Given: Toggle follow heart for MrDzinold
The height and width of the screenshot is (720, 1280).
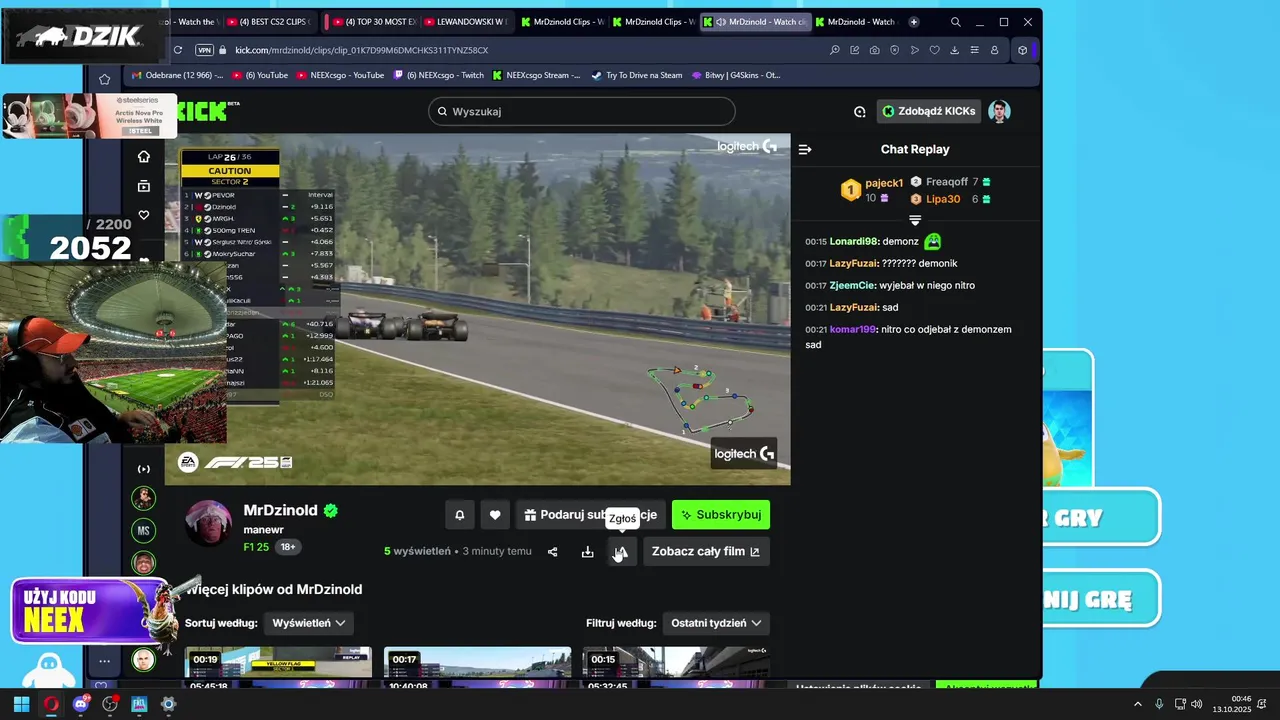Looking at the screenshot, I should [x=494, y=515].
